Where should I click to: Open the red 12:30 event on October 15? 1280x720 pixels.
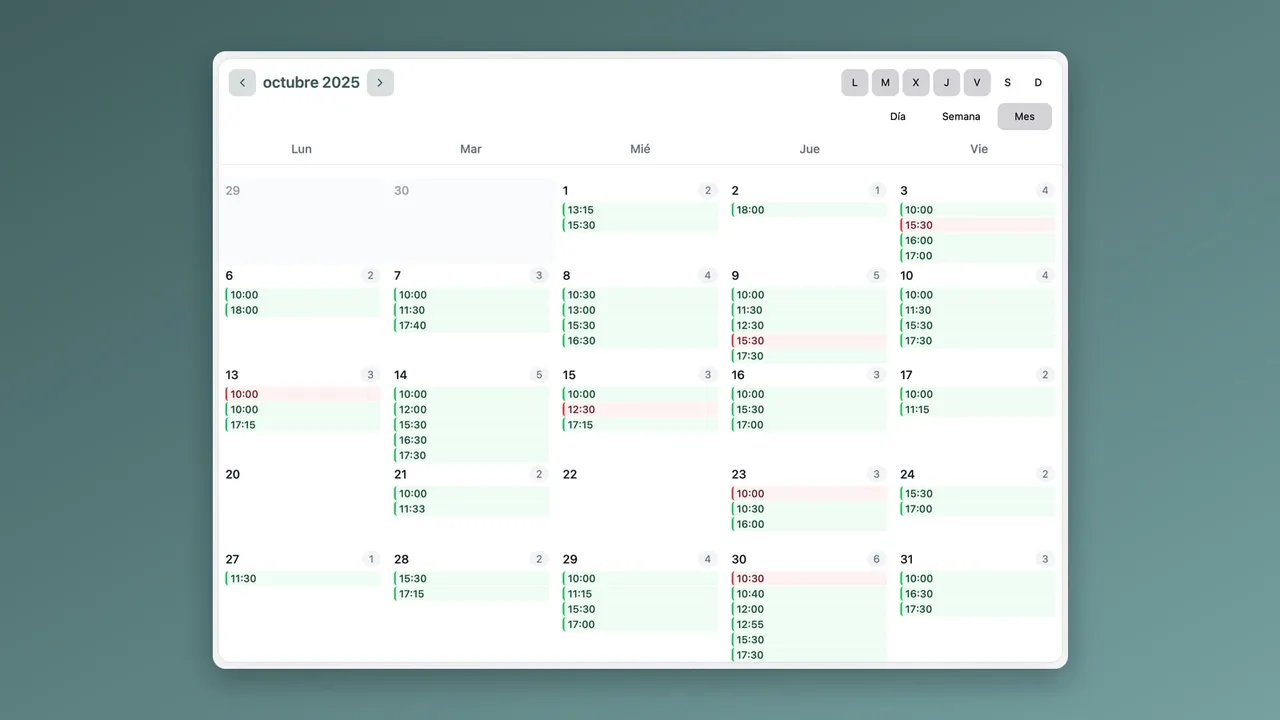(x=640, y=410)
